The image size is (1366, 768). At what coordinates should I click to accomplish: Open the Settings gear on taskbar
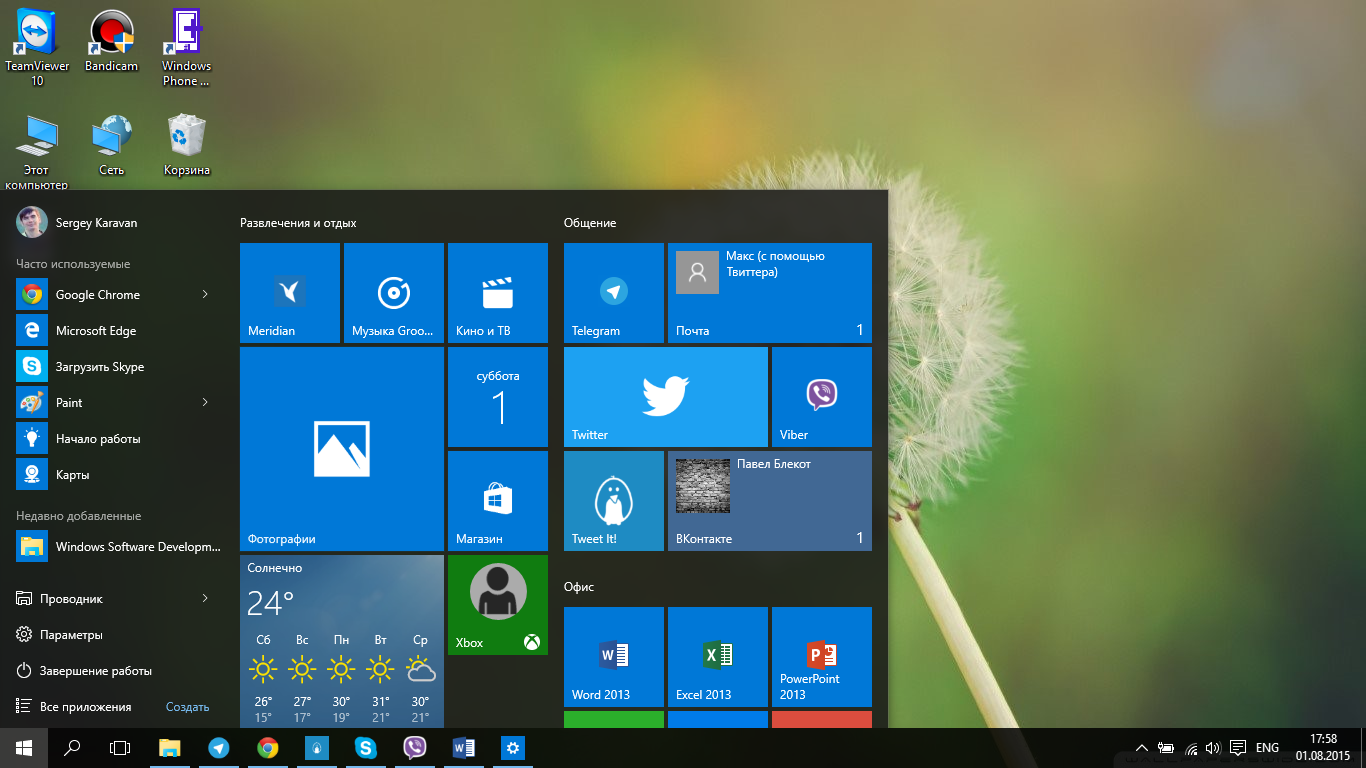pyautogui.click(x=513, y=747)
